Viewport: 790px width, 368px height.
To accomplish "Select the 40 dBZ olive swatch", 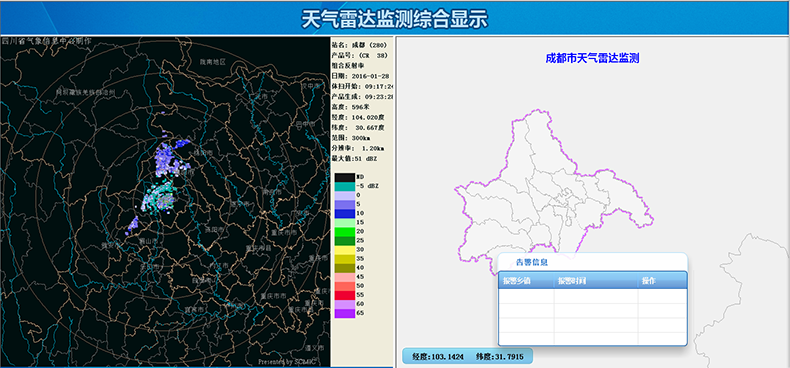I will (x=344, y=268).
